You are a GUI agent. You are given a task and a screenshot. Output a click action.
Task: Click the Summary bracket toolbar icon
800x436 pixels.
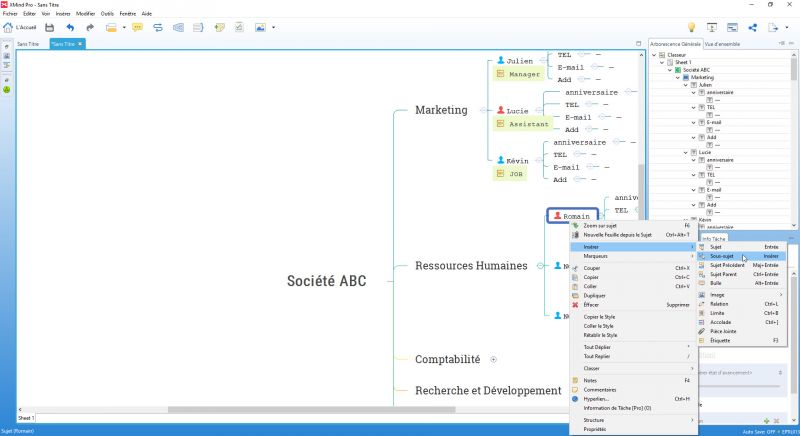(198, 28)
